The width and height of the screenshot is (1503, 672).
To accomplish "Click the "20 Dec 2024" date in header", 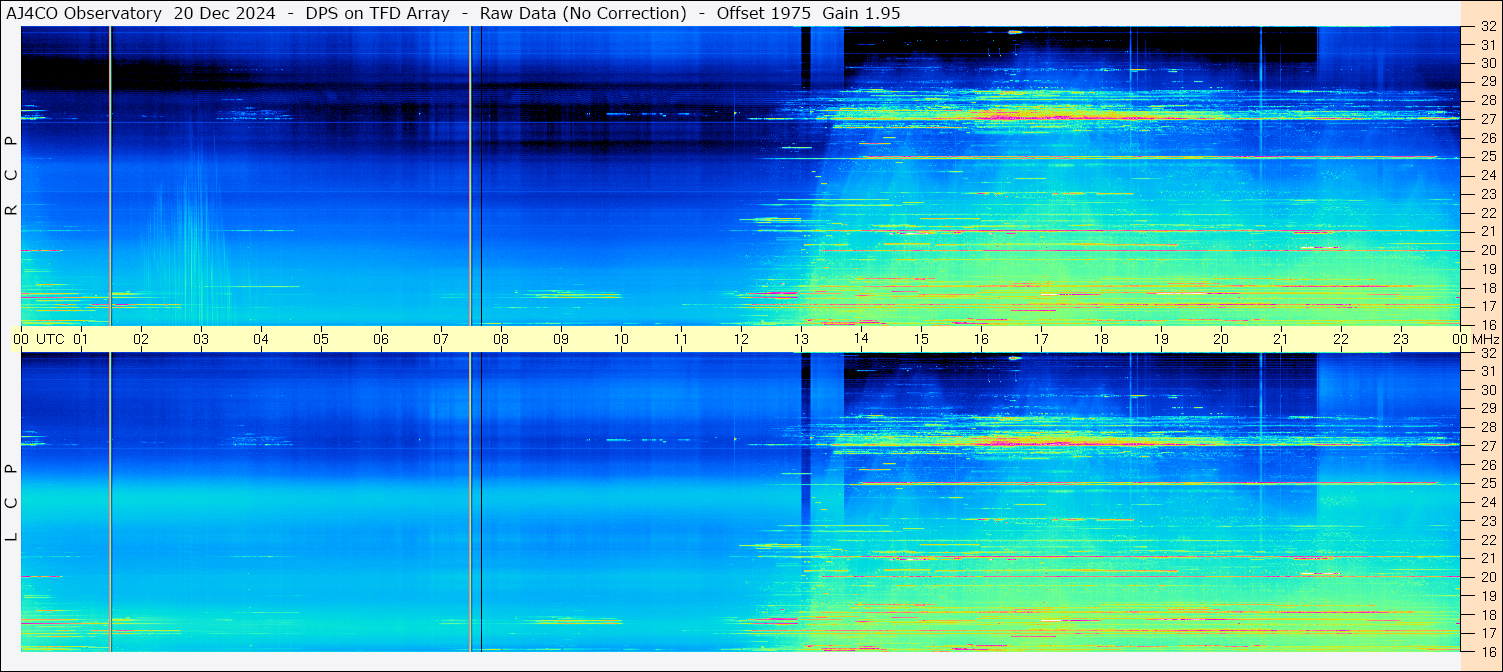I will click(225, 13).
